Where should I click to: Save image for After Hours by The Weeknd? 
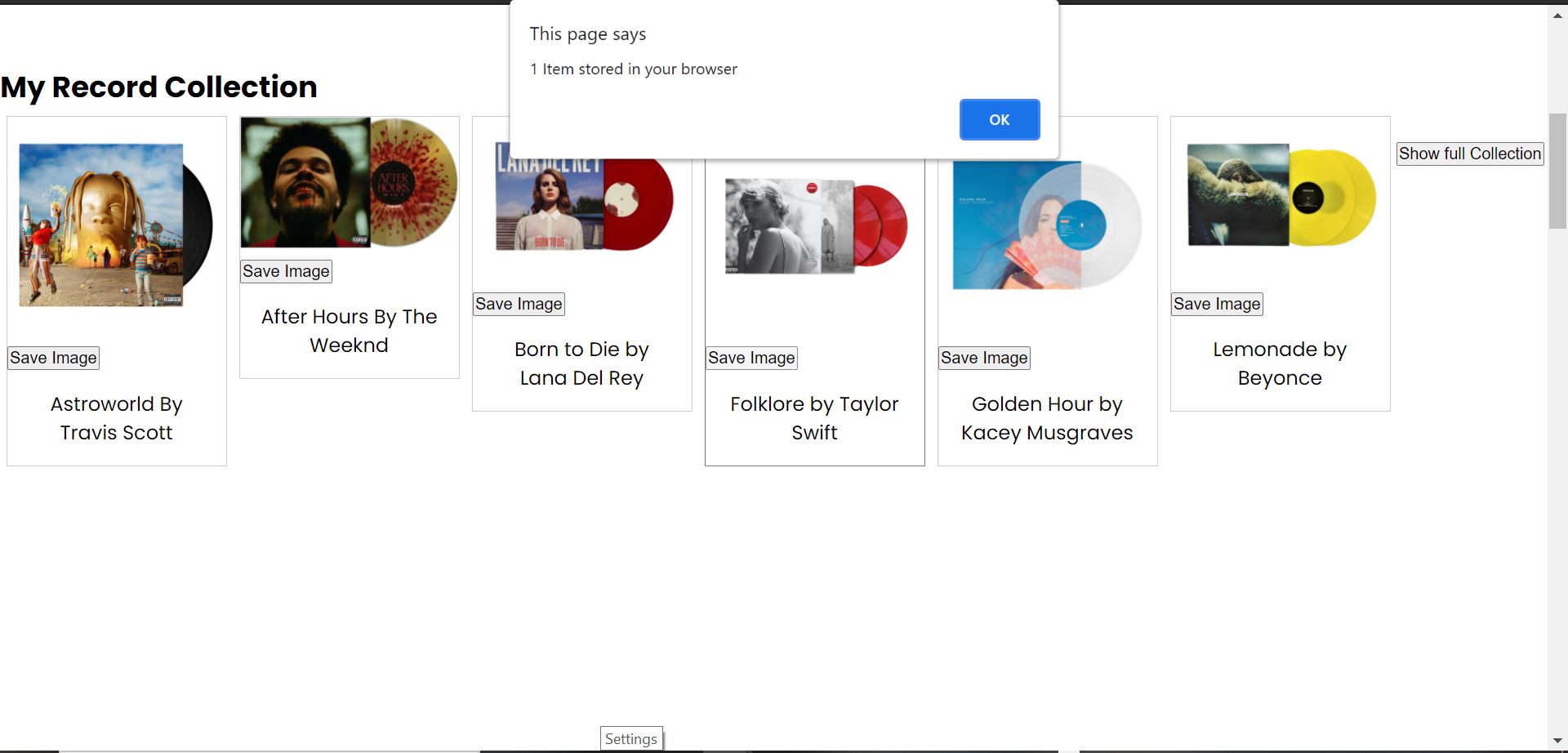point(286,271)
